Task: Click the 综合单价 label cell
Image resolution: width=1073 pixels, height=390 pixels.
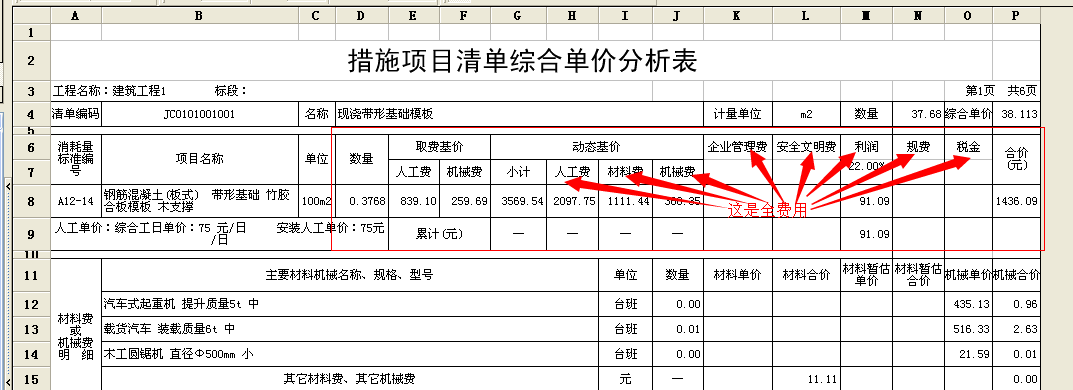Action: 968,114
